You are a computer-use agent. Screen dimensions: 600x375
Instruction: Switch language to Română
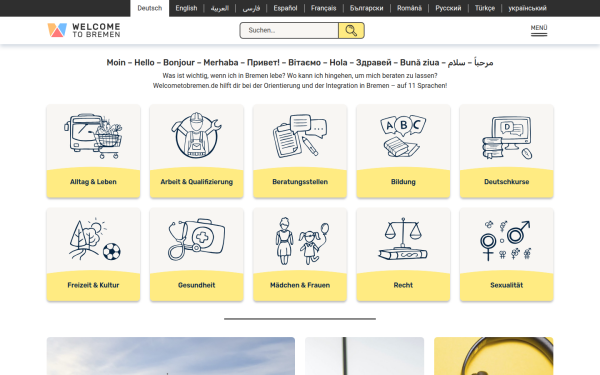[409, 8]
